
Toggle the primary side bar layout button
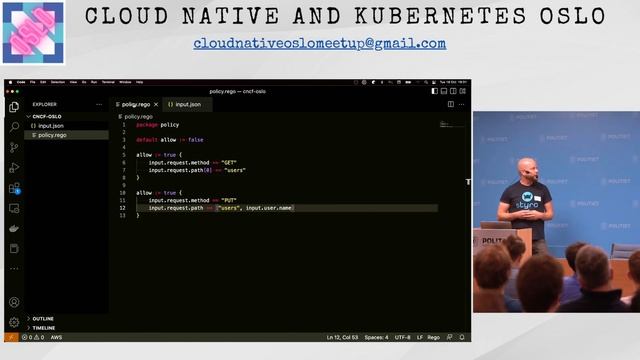(435, 91)
